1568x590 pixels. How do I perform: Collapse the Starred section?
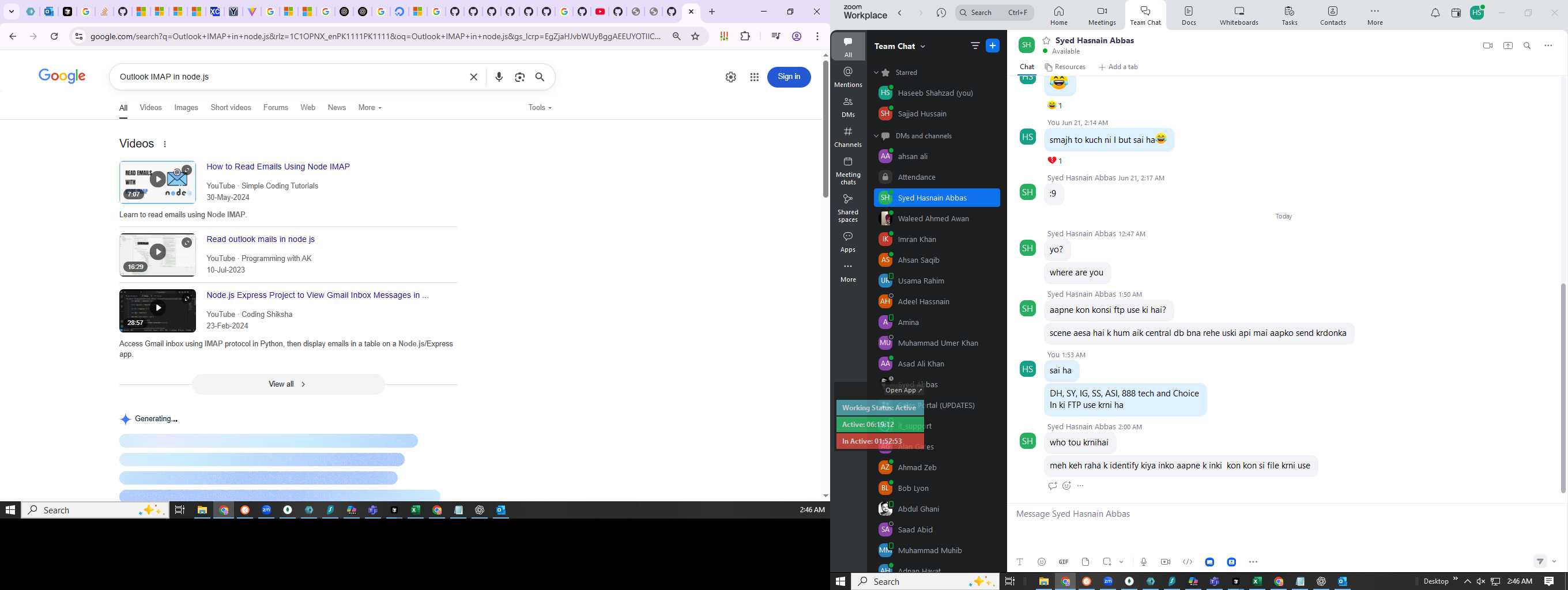click(x=876, y=73)
